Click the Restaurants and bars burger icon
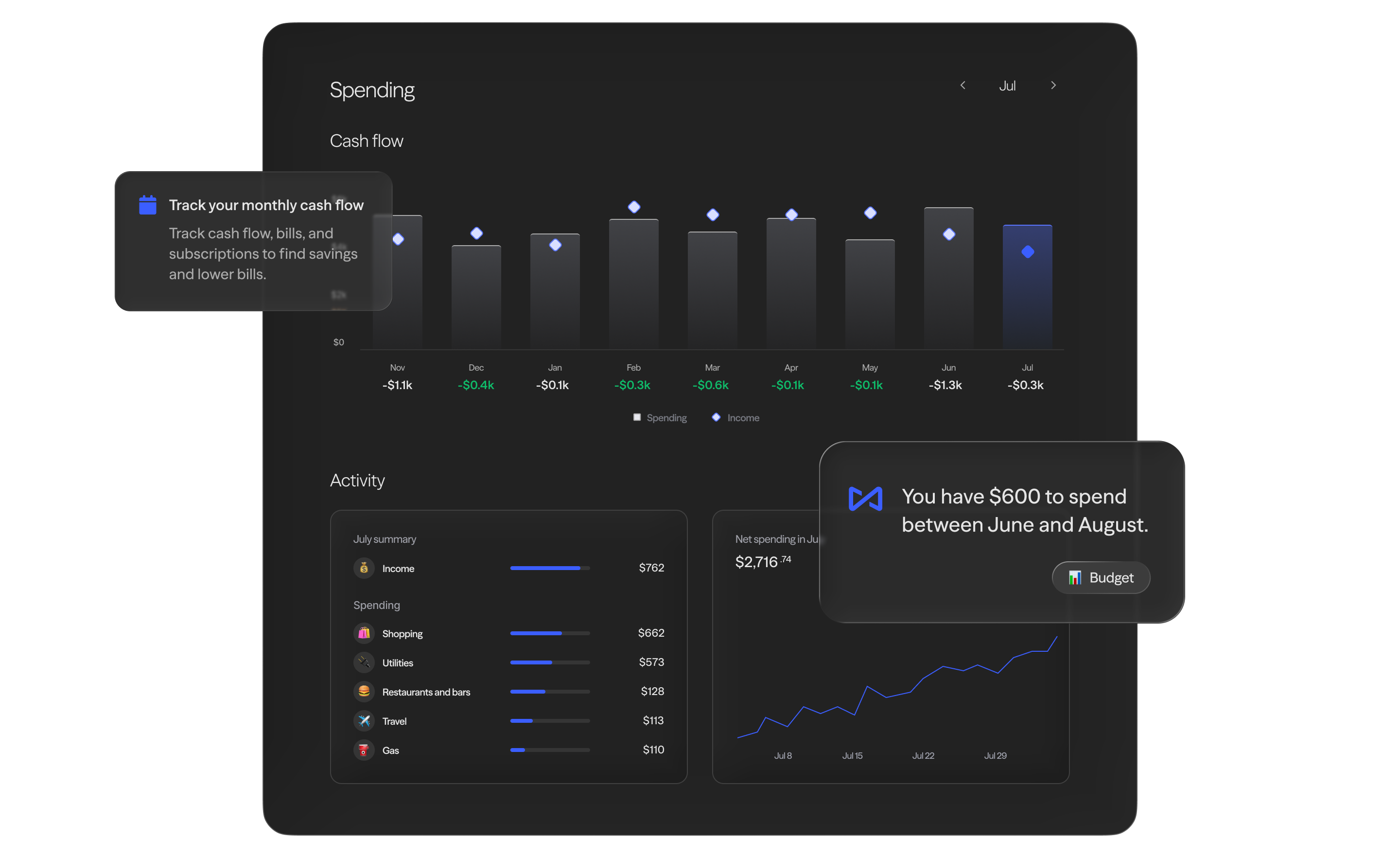This screenshot has width=1400, height=858. click(364, 691)
